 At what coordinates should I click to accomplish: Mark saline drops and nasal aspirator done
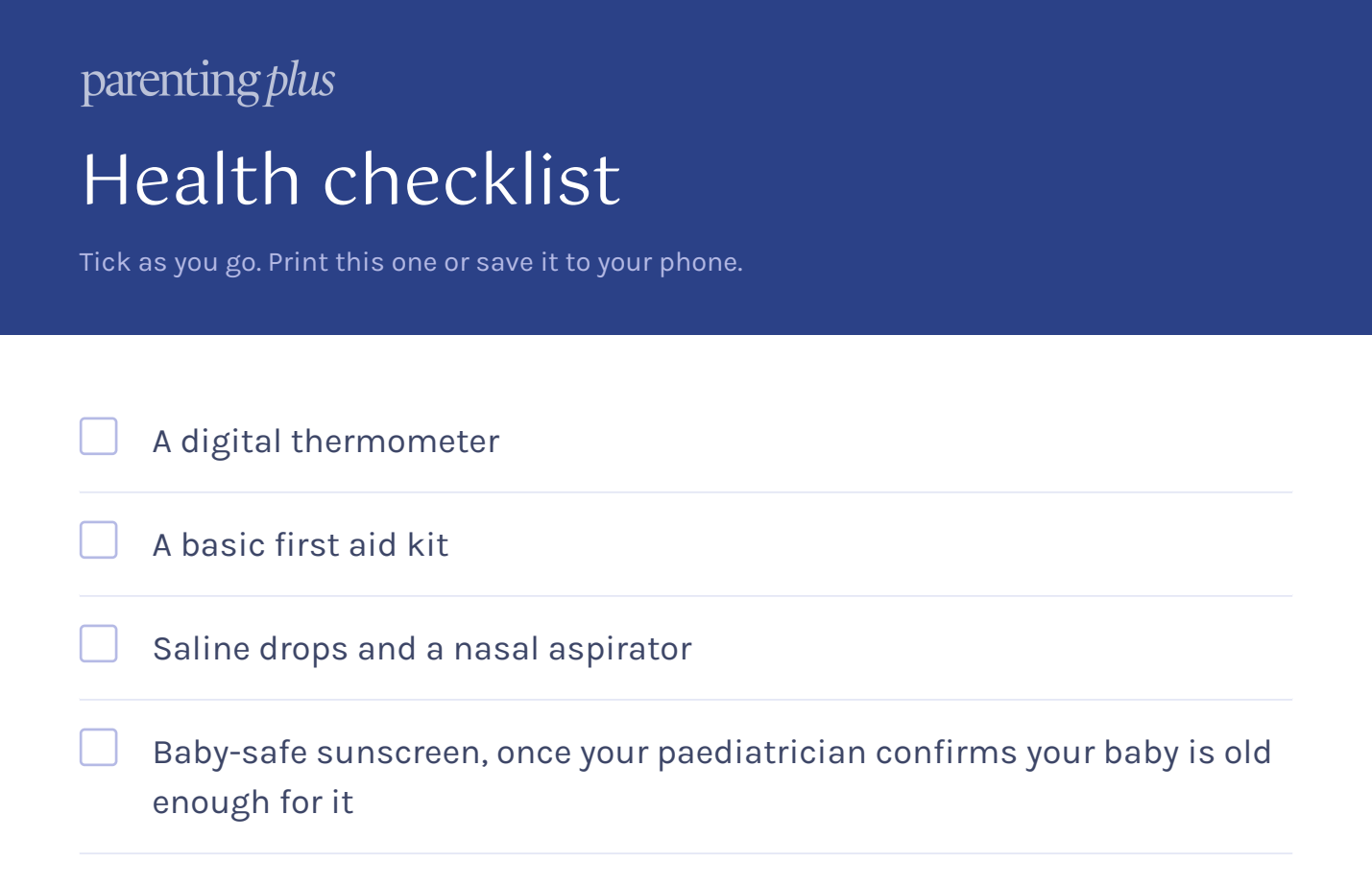[99, 644]
